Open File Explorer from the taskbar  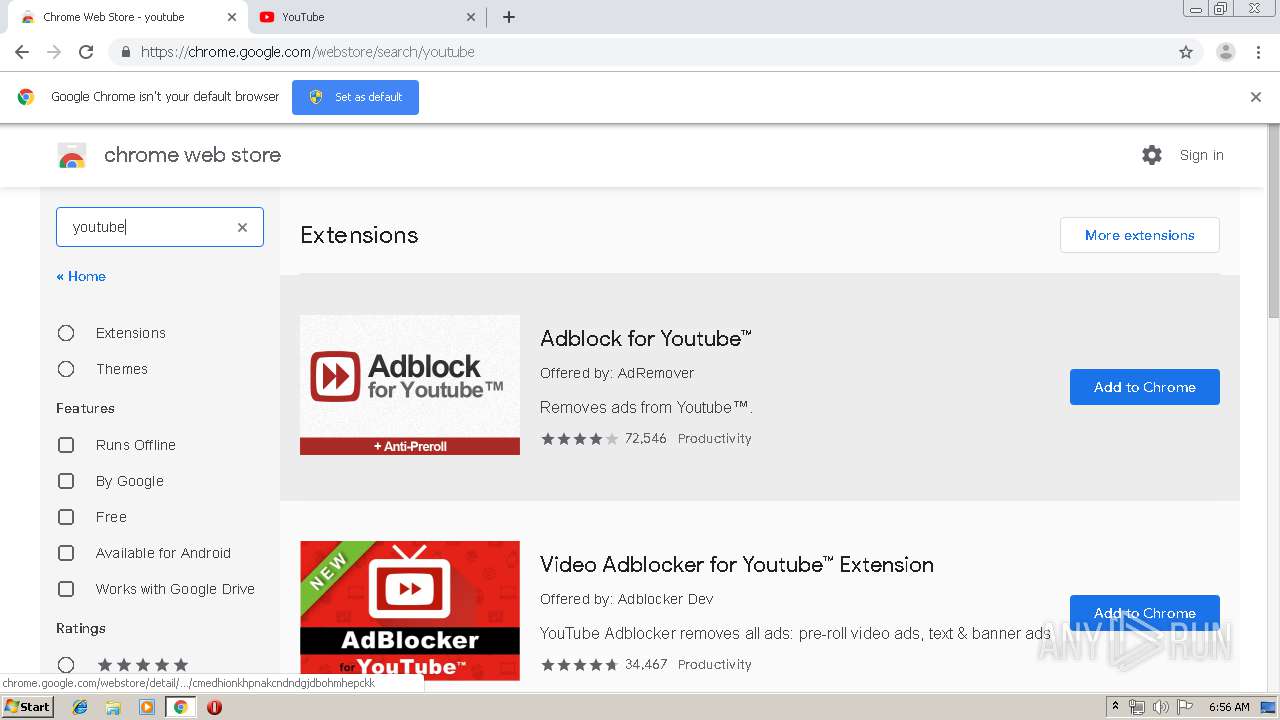coord(113,707)
